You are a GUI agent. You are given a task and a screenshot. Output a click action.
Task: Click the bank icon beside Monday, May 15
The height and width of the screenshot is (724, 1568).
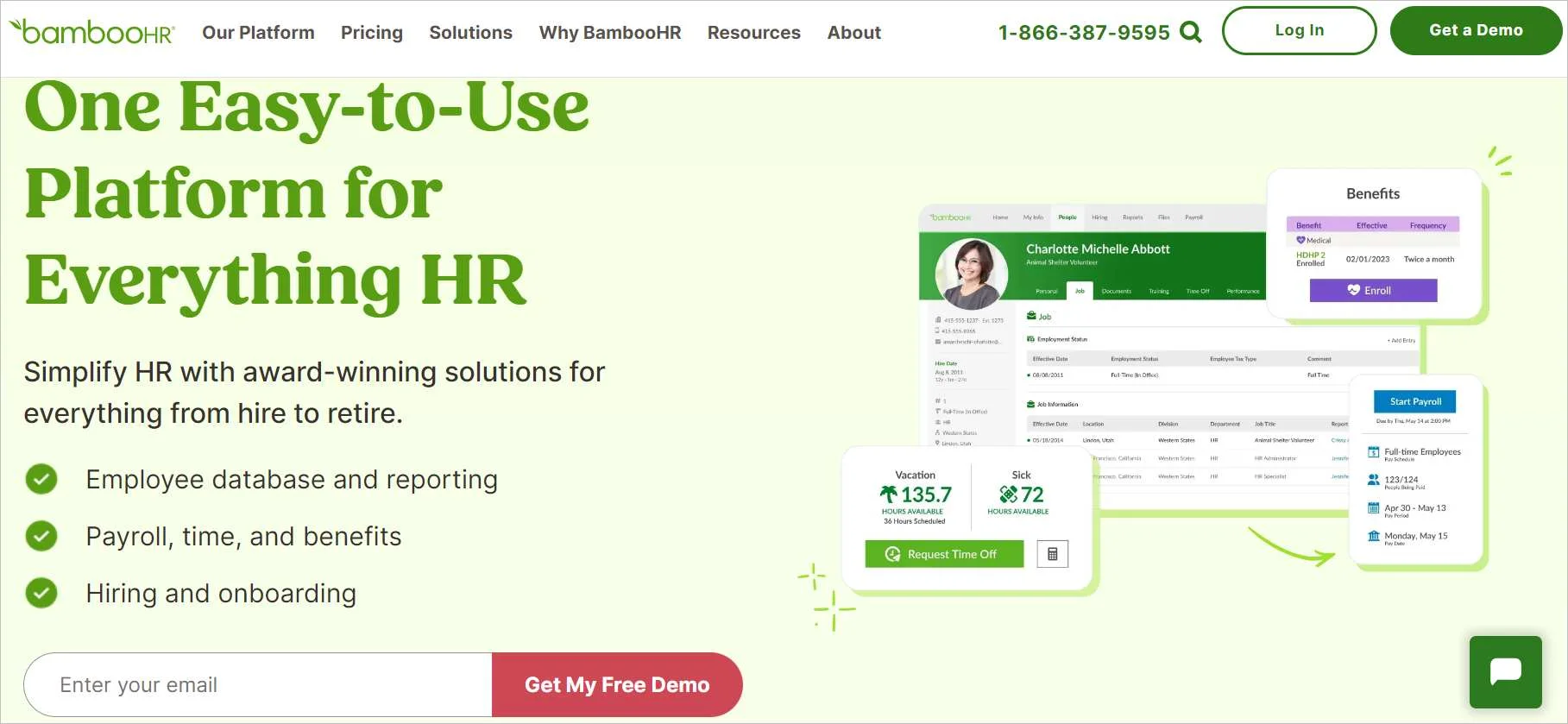(1373, 536)
